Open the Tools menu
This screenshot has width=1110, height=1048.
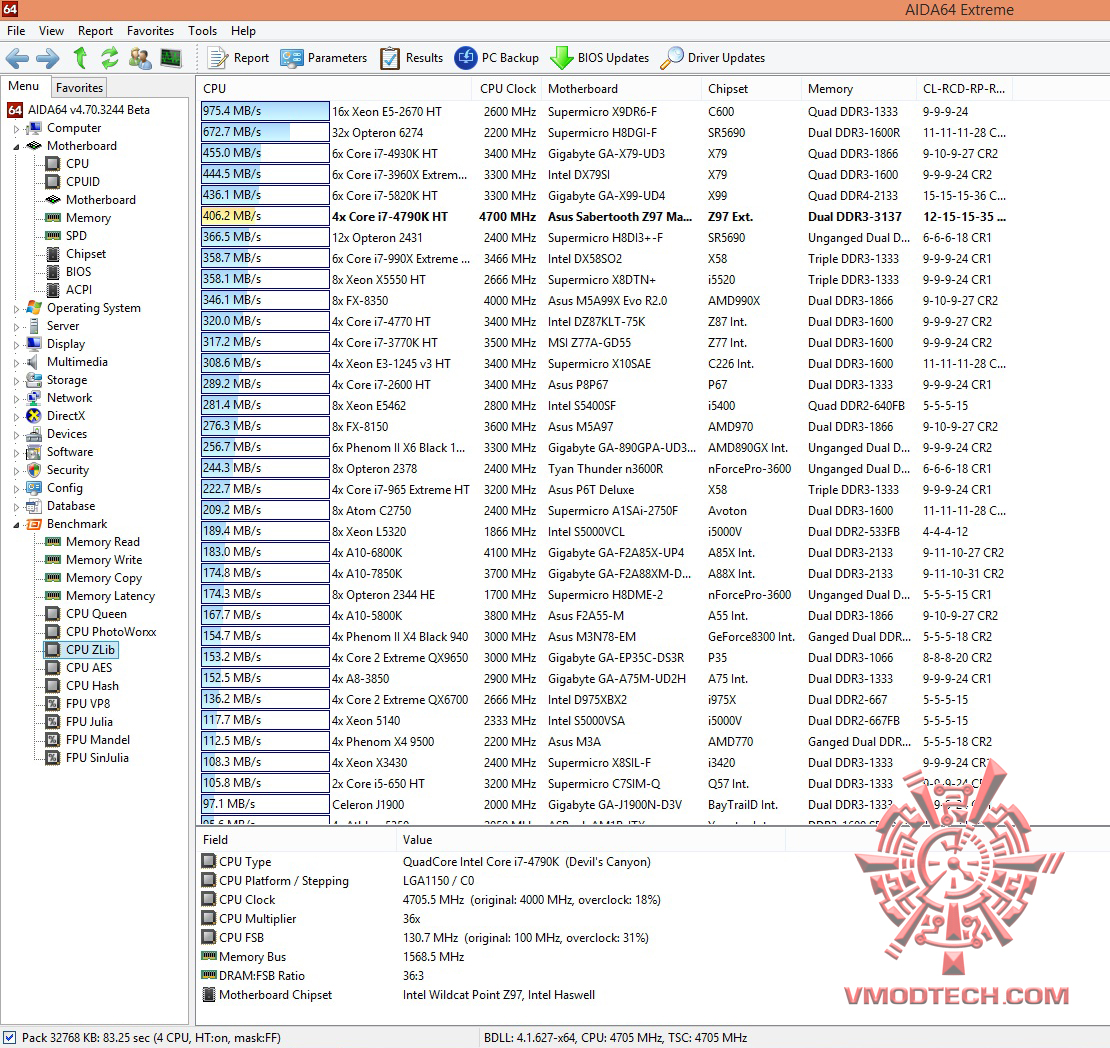point(202,31)
